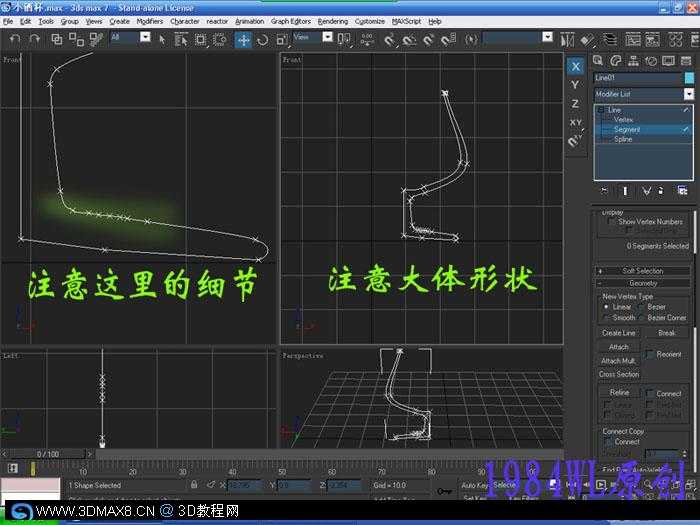The width and height of the screenshot is (700, 525).
Task: Click the Mirror tool icon
Action: pyautogui.click(x=567, y=40)
